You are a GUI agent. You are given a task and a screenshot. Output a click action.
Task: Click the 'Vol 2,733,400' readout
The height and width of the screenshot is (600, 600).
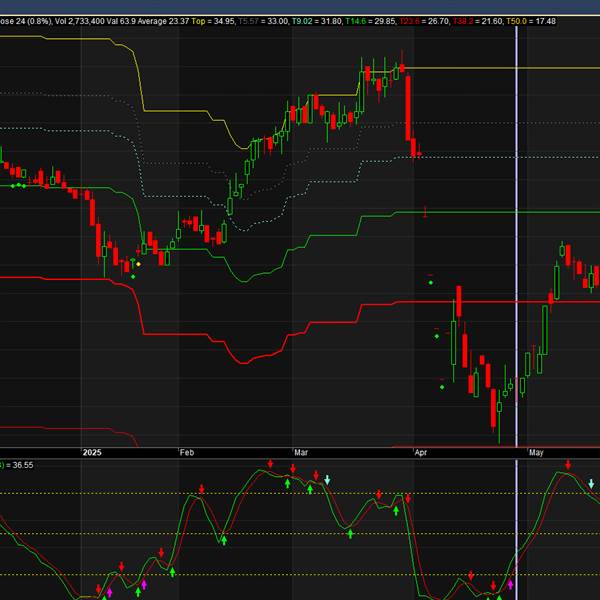[x=79, y=21]
